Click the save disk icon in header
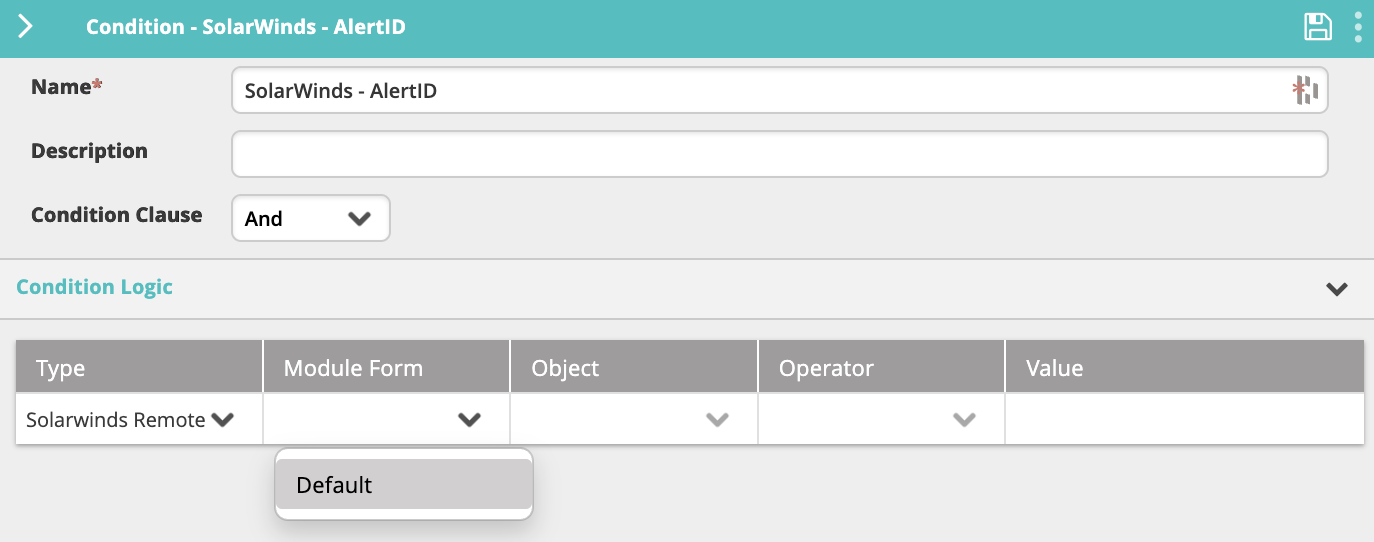Viewport: 1374px width, 542px height. (x=1318, y=27)
